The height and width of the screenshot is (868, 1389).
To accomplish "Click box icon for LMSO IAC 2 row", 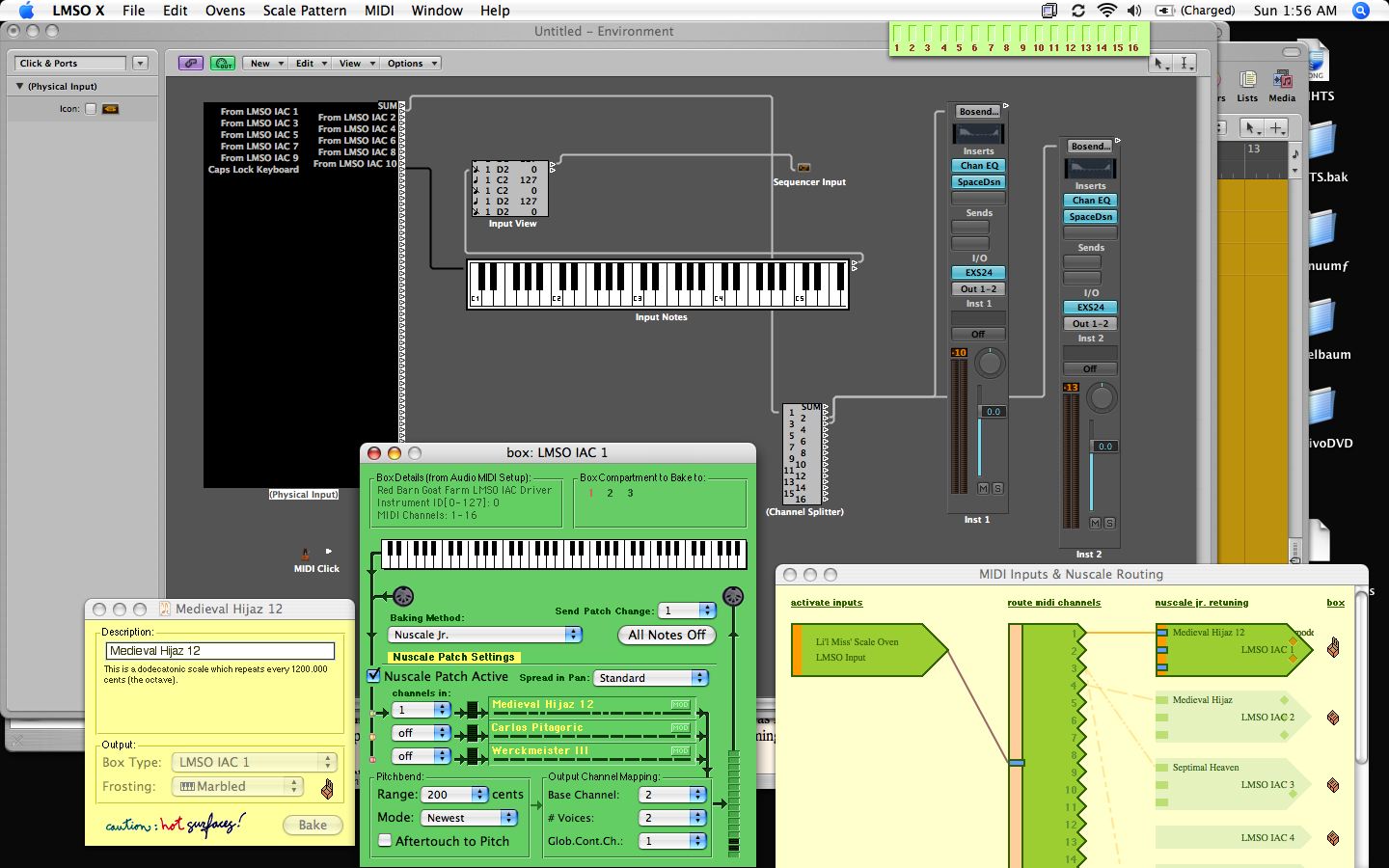I will (1333, 718).
